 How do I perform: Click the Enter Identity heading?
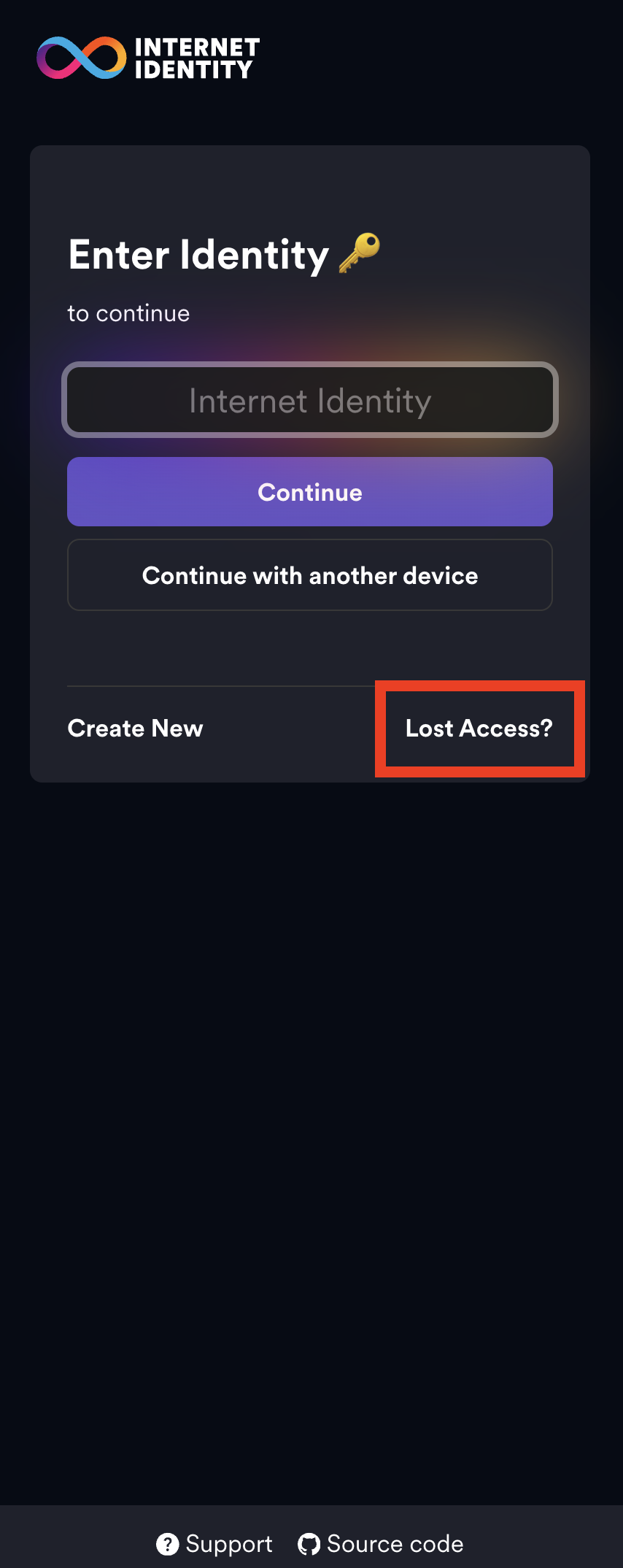(x=198, y=255)
